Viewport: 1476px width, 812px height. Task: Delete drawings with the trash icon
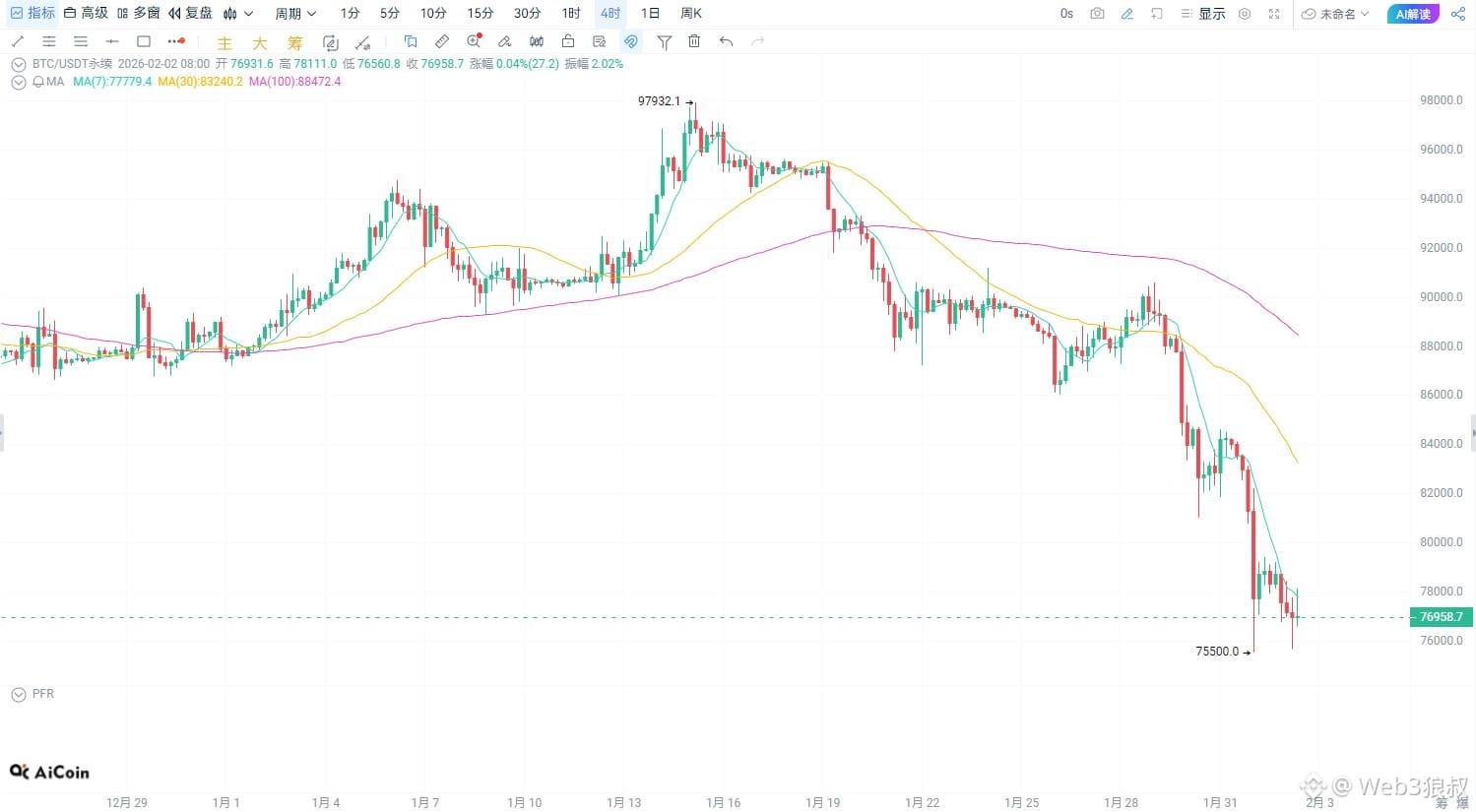click(x=694, y=41)
